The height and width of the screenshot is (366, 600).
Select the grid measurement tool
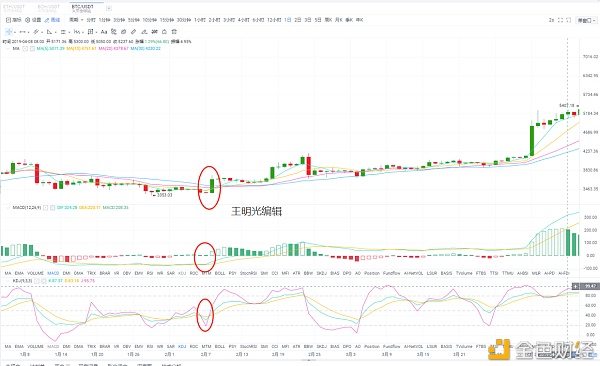click(91, 32)
